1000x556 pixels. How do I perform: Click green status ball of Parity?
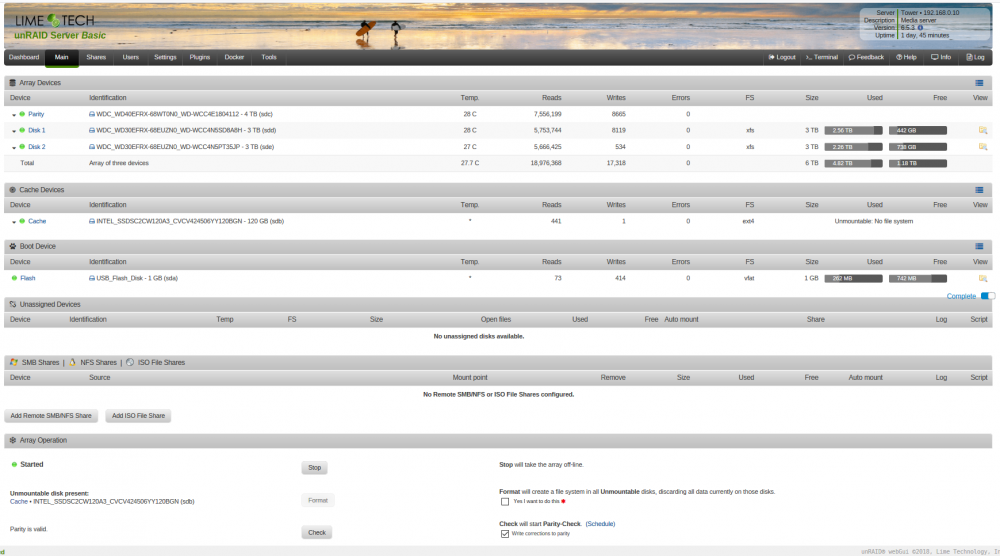22,114
